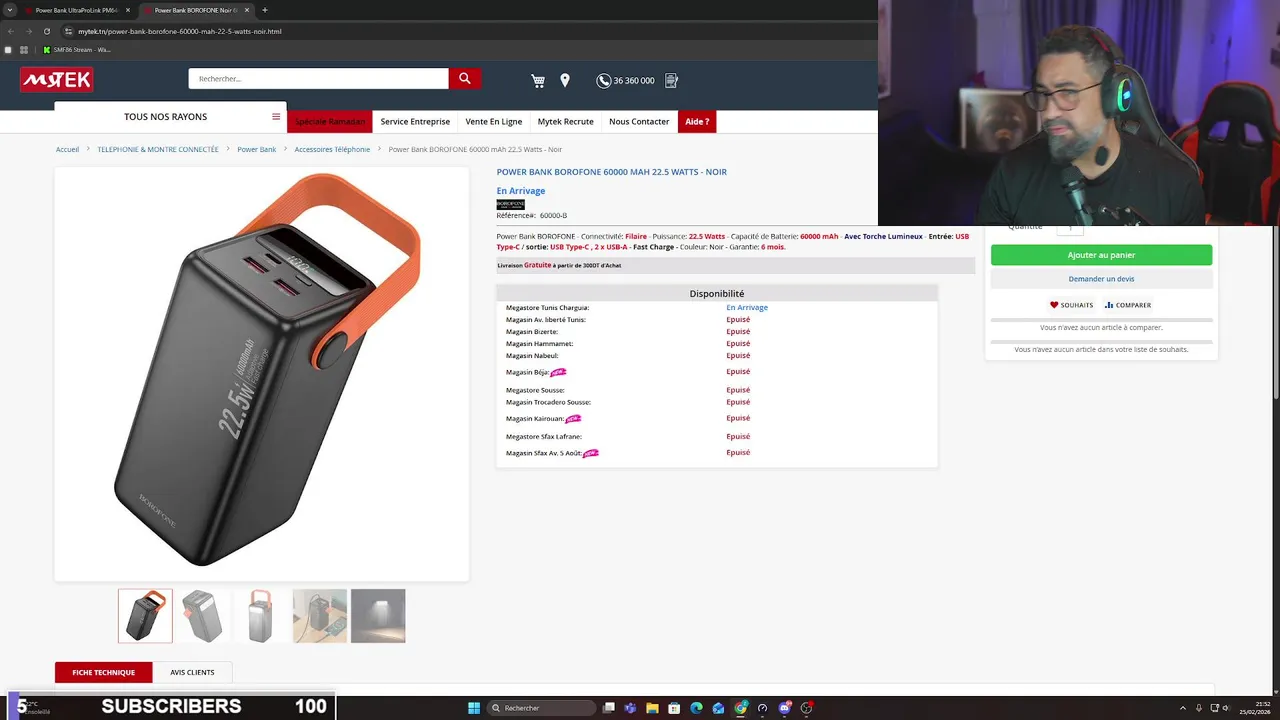Viewport: 1280px width, 720px height.
Task: Open a new browser tab with plus
Action: pos(265,10)
